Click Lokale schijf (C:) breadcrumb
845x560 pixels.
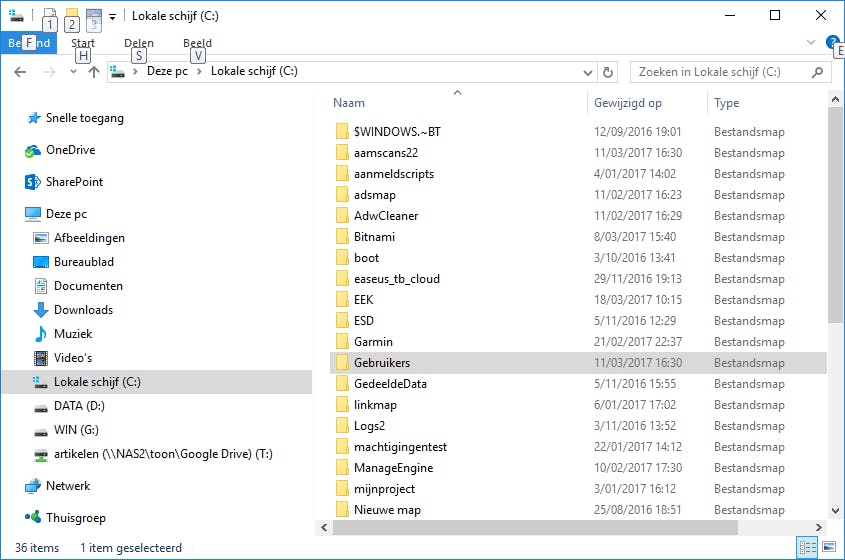tap(254, 71)
